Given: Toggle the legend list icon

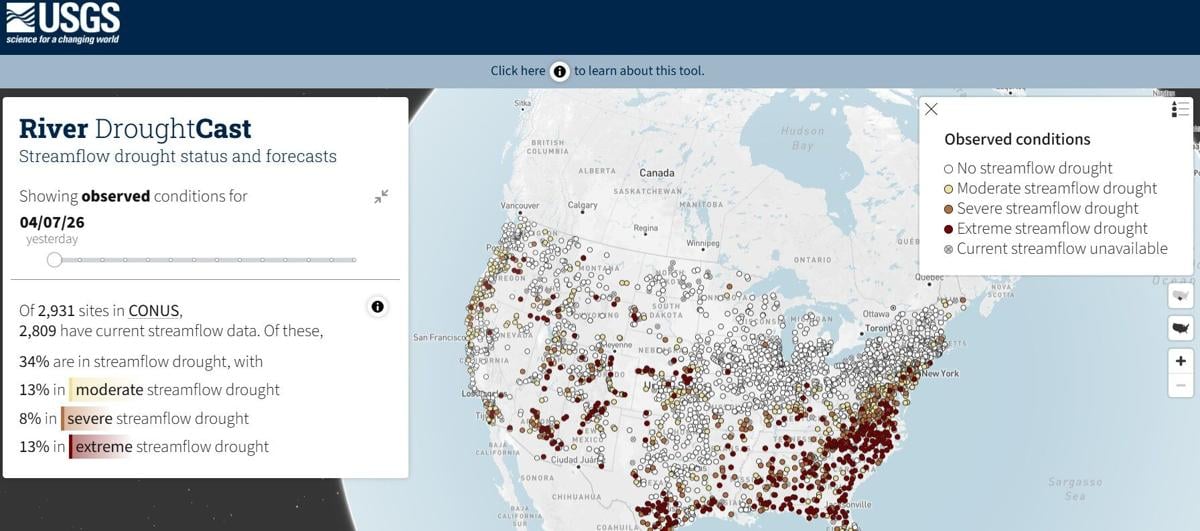Looking at the screenshot, I should (1180, 109).
